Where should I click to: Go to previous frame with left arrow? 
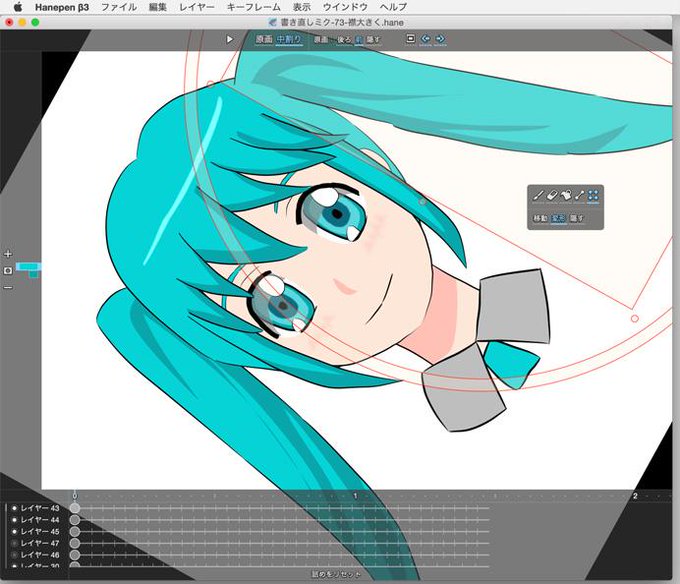[425, 39]
